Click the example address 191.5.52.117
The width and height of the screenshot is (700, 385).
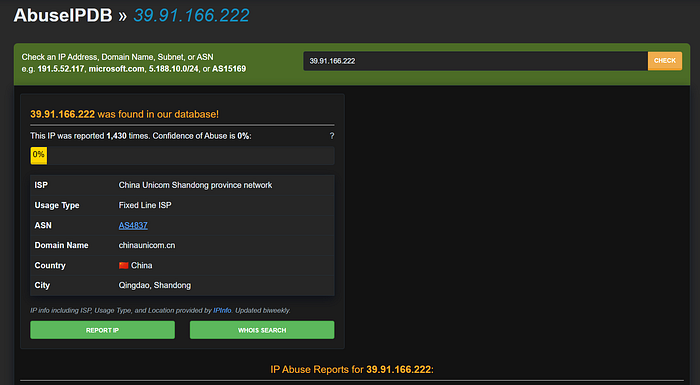61,69
